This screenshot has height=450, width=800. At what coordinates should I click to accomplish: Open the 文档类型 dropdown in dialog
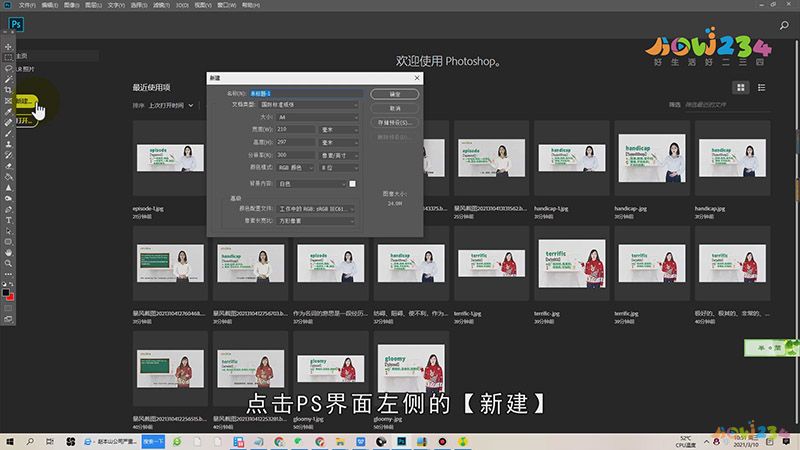[x=309, y=105]
